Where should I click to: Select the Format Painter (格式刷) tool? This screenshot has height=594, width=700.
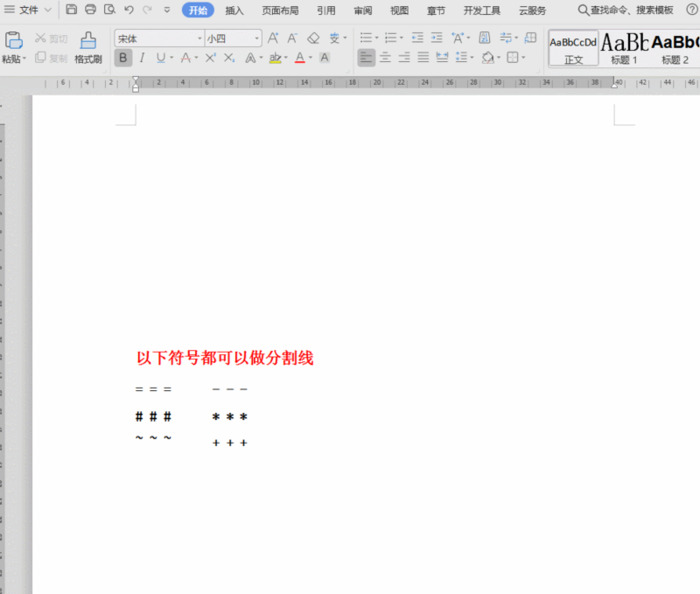pyautogui.click(x=88, y=48)
